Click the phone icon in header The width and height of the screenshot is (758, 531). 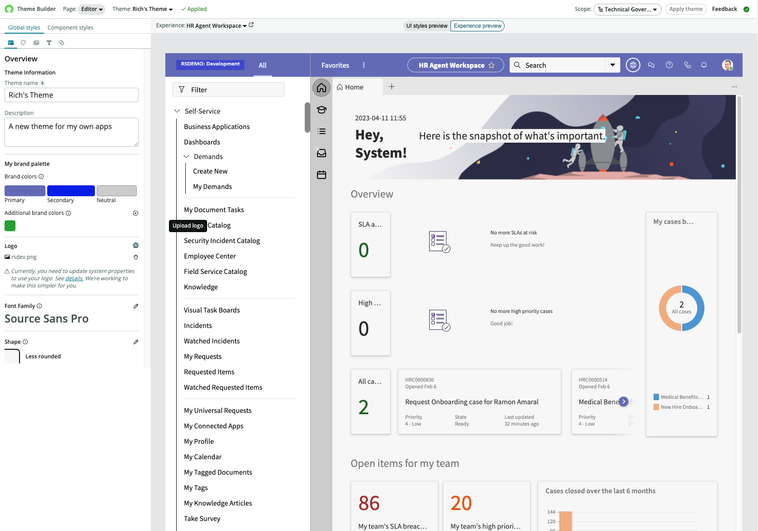pos(687,65)
